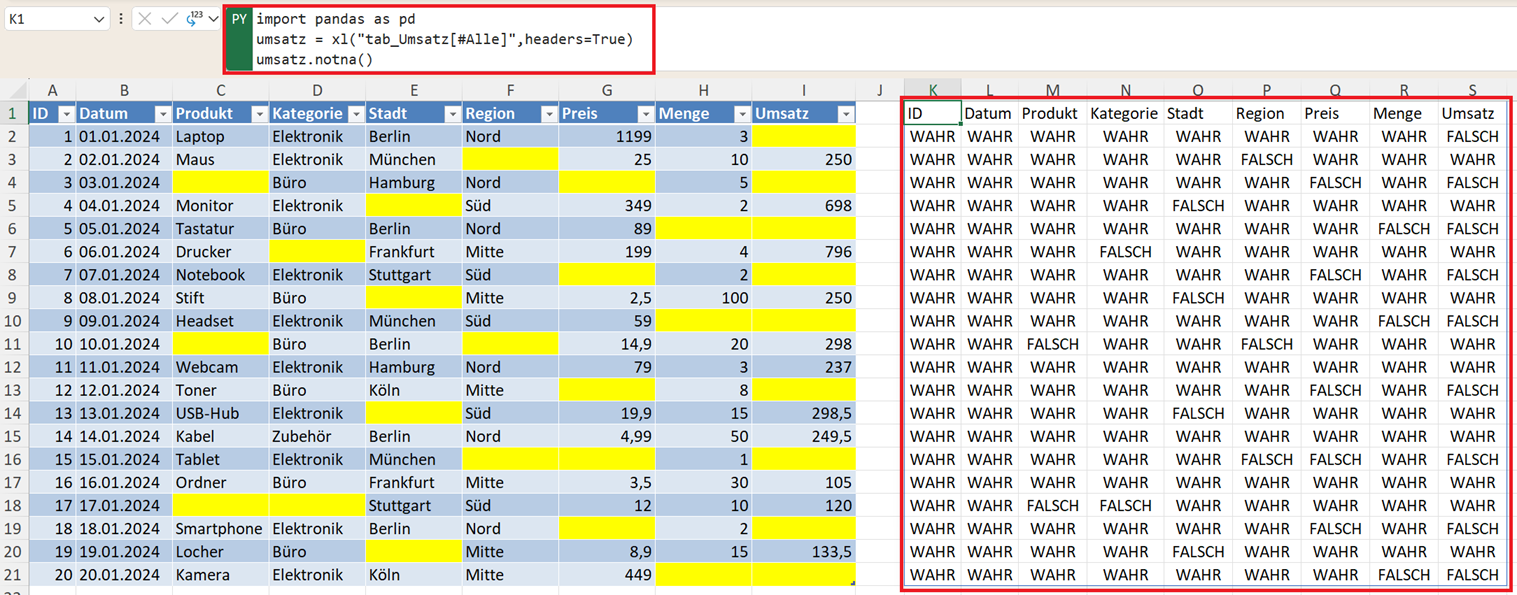Click the enter checkmark icon in formula bar
The width and height of the screenshot is (1517, 595).
pyautogui.click(x=168, y=19)
